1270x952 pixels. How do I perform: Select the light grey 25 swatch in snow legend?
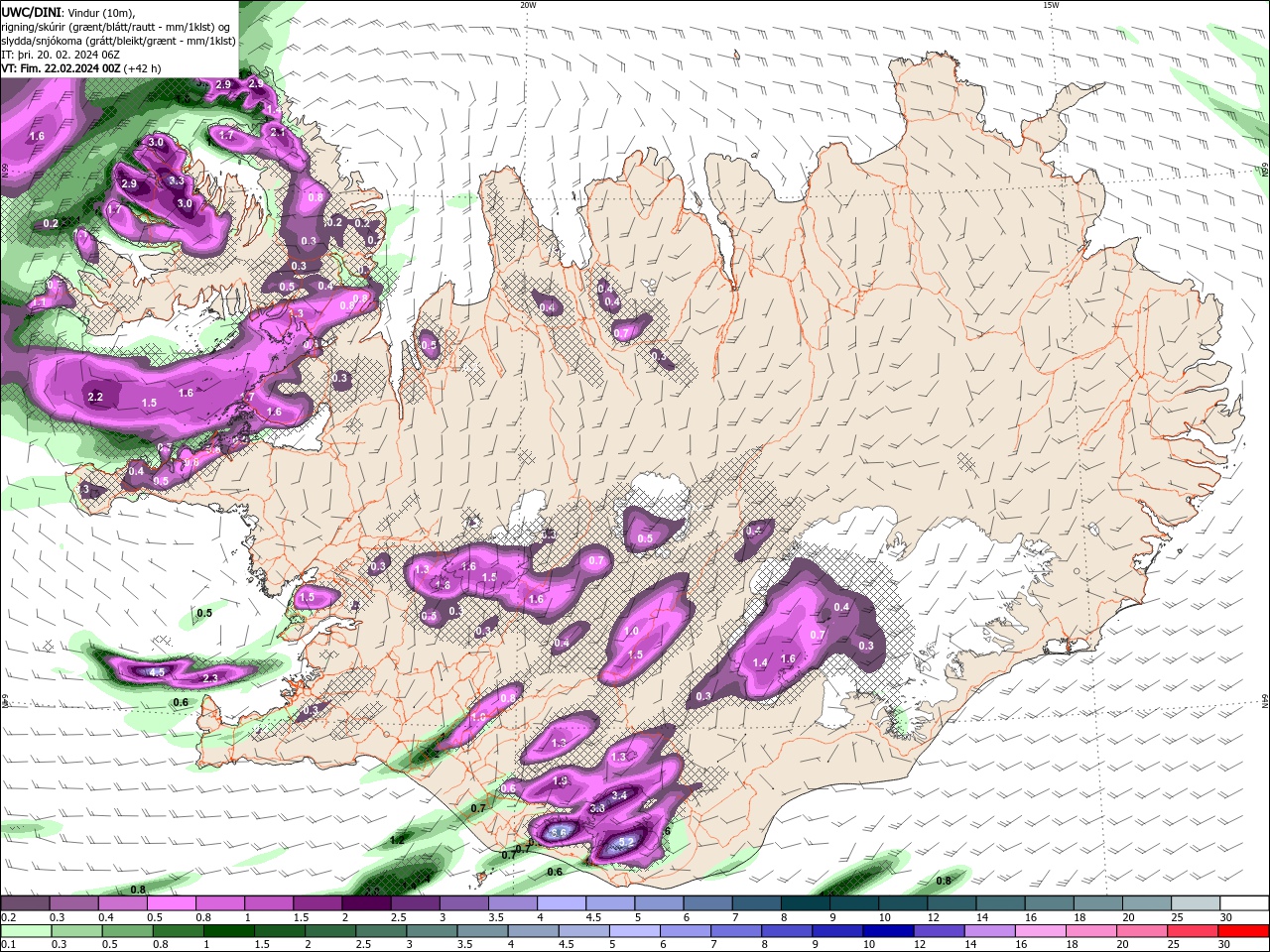(x=1195, y=903)
